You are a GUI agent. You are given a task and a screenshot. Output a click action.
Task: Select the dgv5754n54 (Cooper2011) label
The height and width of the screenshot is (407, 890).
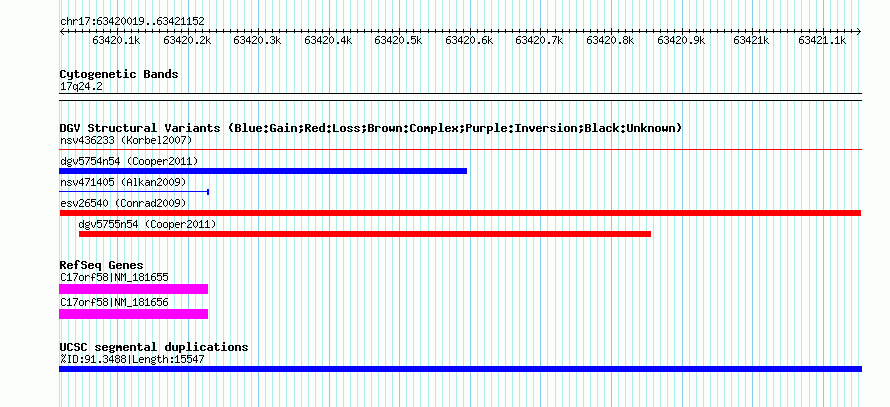tap(129, 161)
